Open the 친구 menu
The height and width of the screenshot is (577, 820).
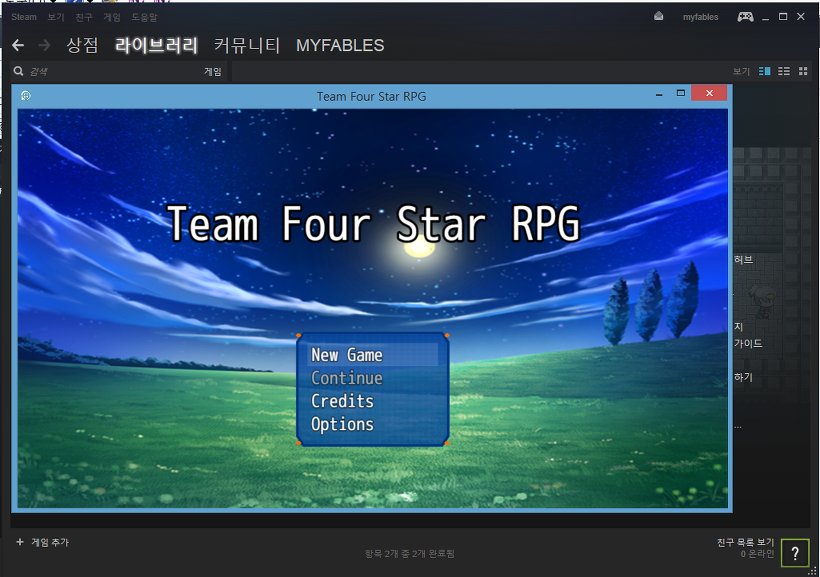point(84,17)
